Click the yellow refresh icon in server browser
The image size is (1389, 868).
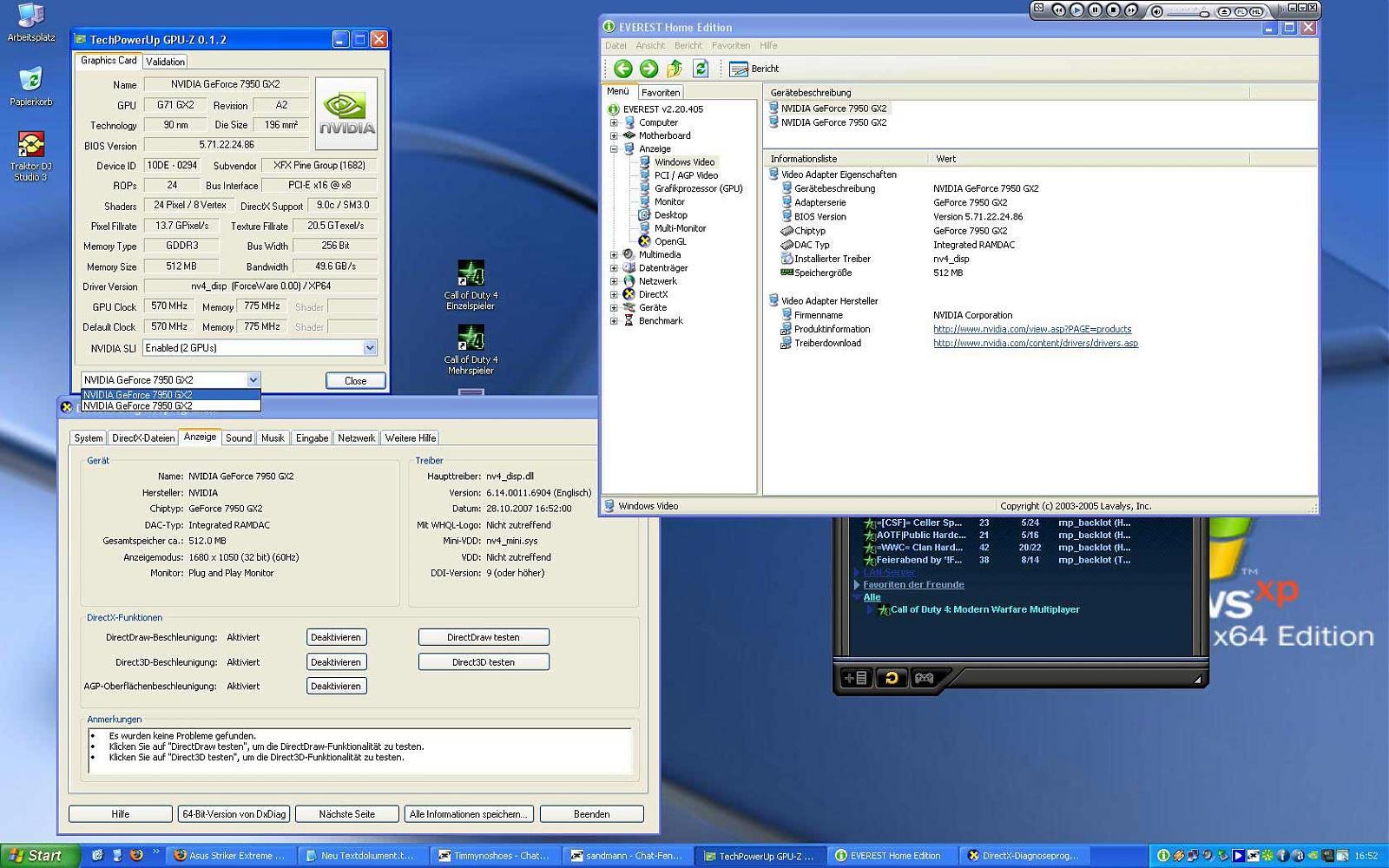click(x=891, y=678)
